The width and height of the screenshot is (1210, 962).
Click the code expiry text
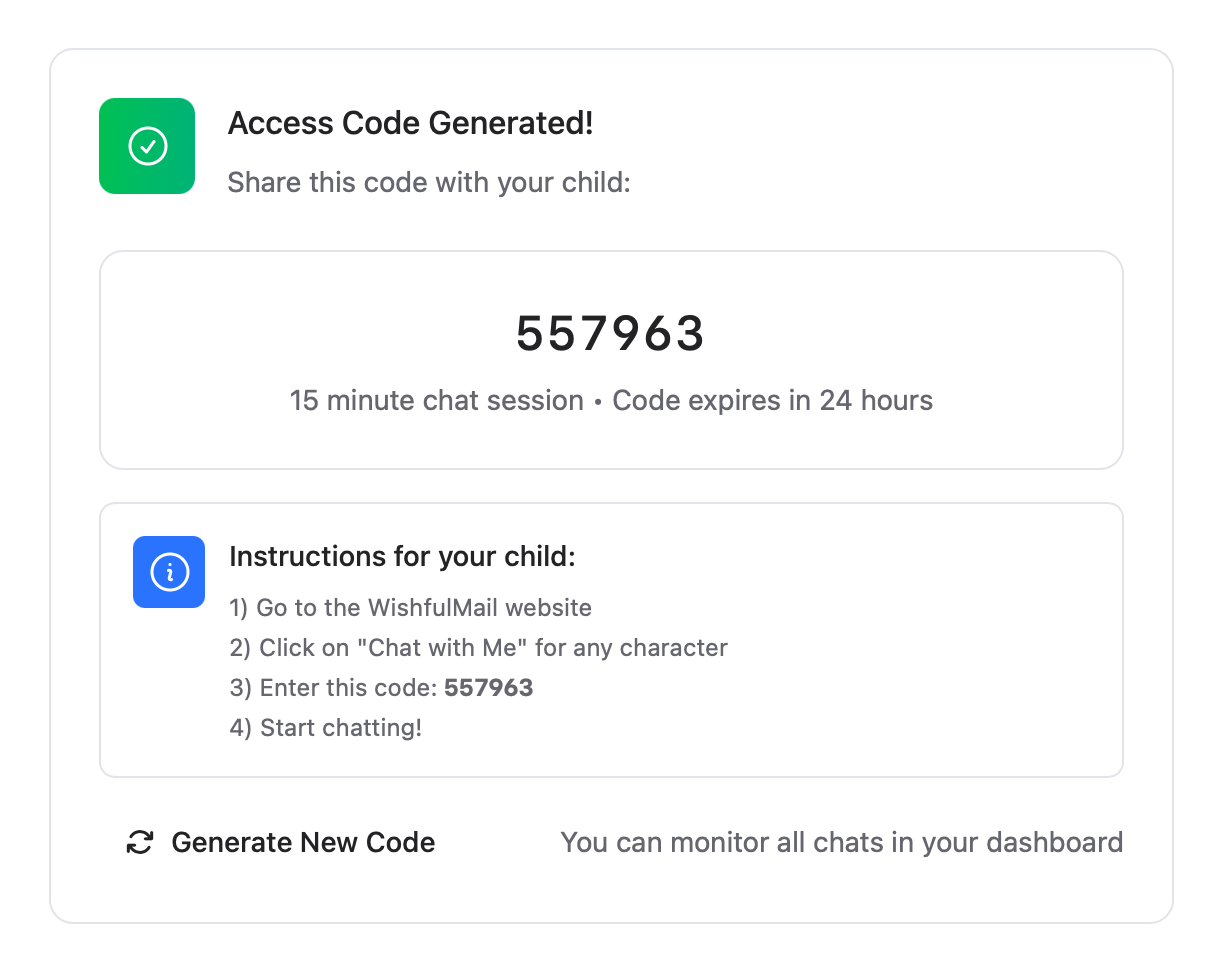click(x=773, y=400)
